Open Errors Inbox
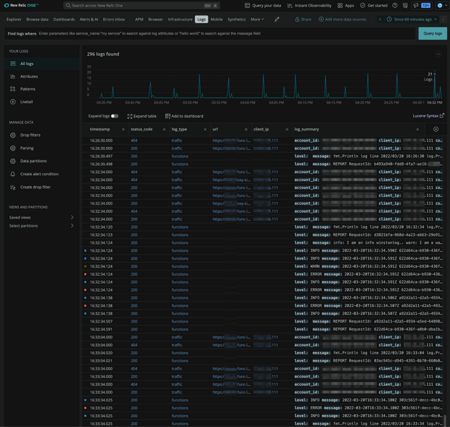450x427 pixels. (114, 19)
